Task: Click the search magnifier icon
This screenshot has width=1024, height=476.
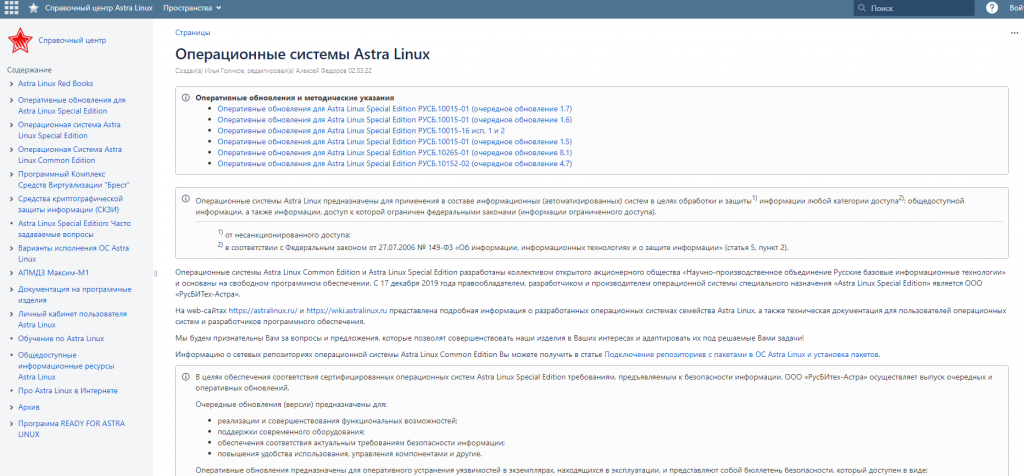Action: click(862, 8)
